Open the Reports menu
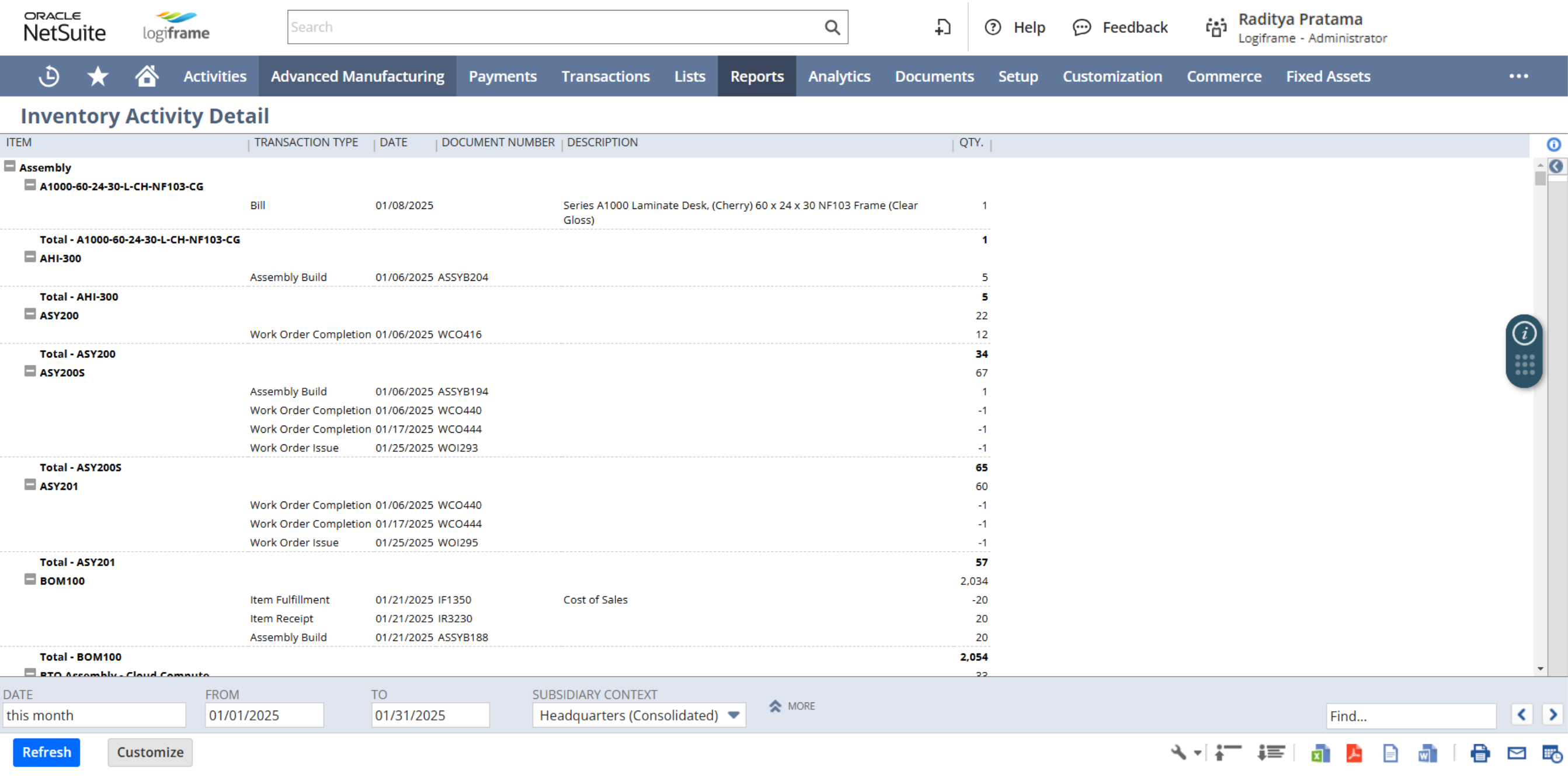1568x776 pixels. click(x=756, y=77)
